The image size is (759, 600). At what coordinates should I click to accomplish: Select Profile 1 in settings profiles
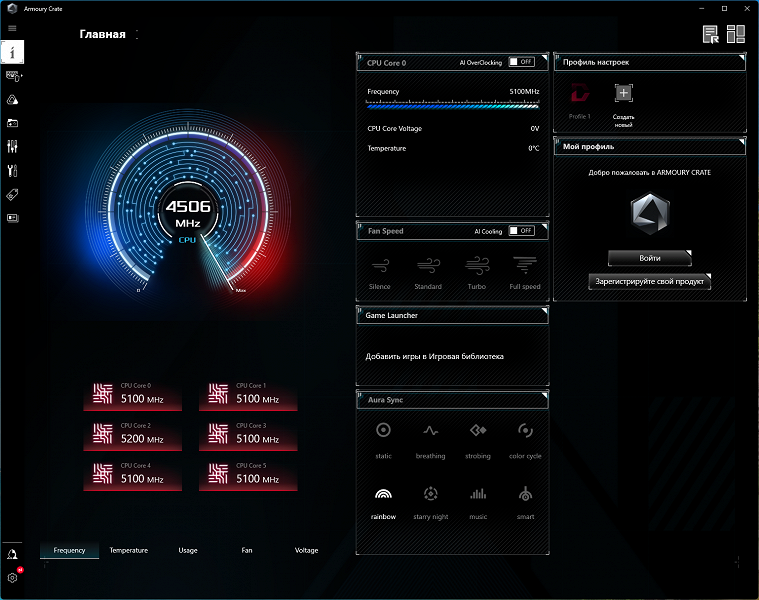pyautogui.click(x=579, y=102)
